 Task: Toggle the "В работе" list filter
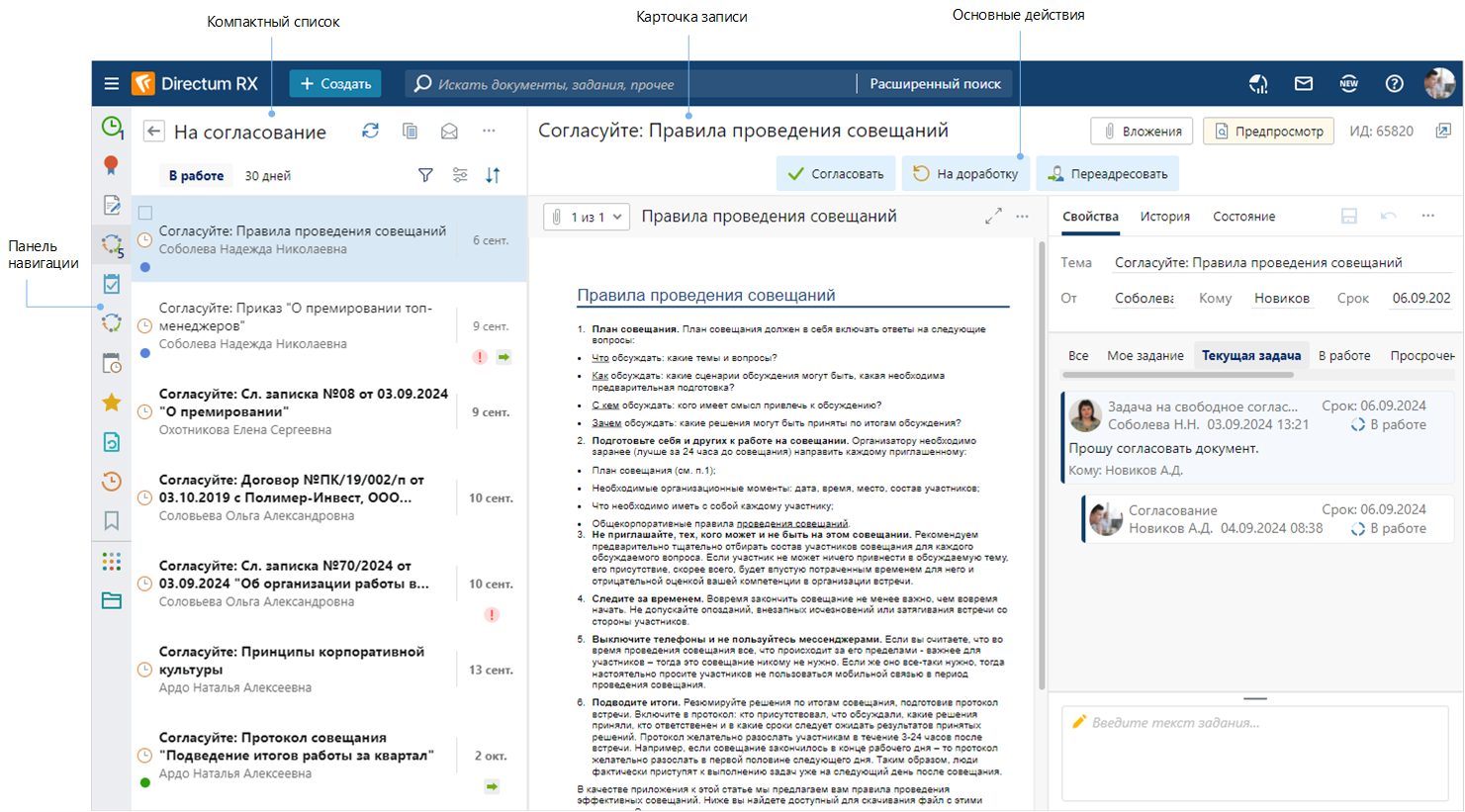coord(196,176)
